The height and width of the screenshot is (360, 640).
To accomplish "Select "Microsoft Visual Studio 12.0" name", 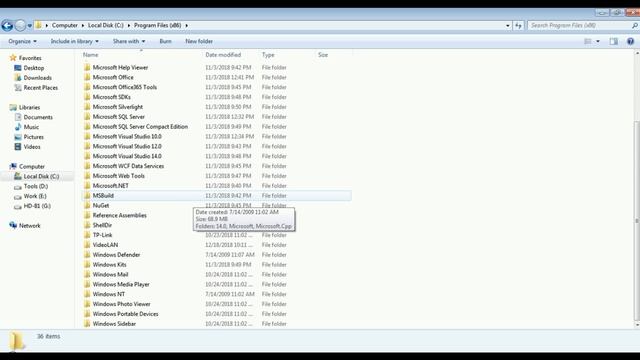I will [x=127, y=146].
